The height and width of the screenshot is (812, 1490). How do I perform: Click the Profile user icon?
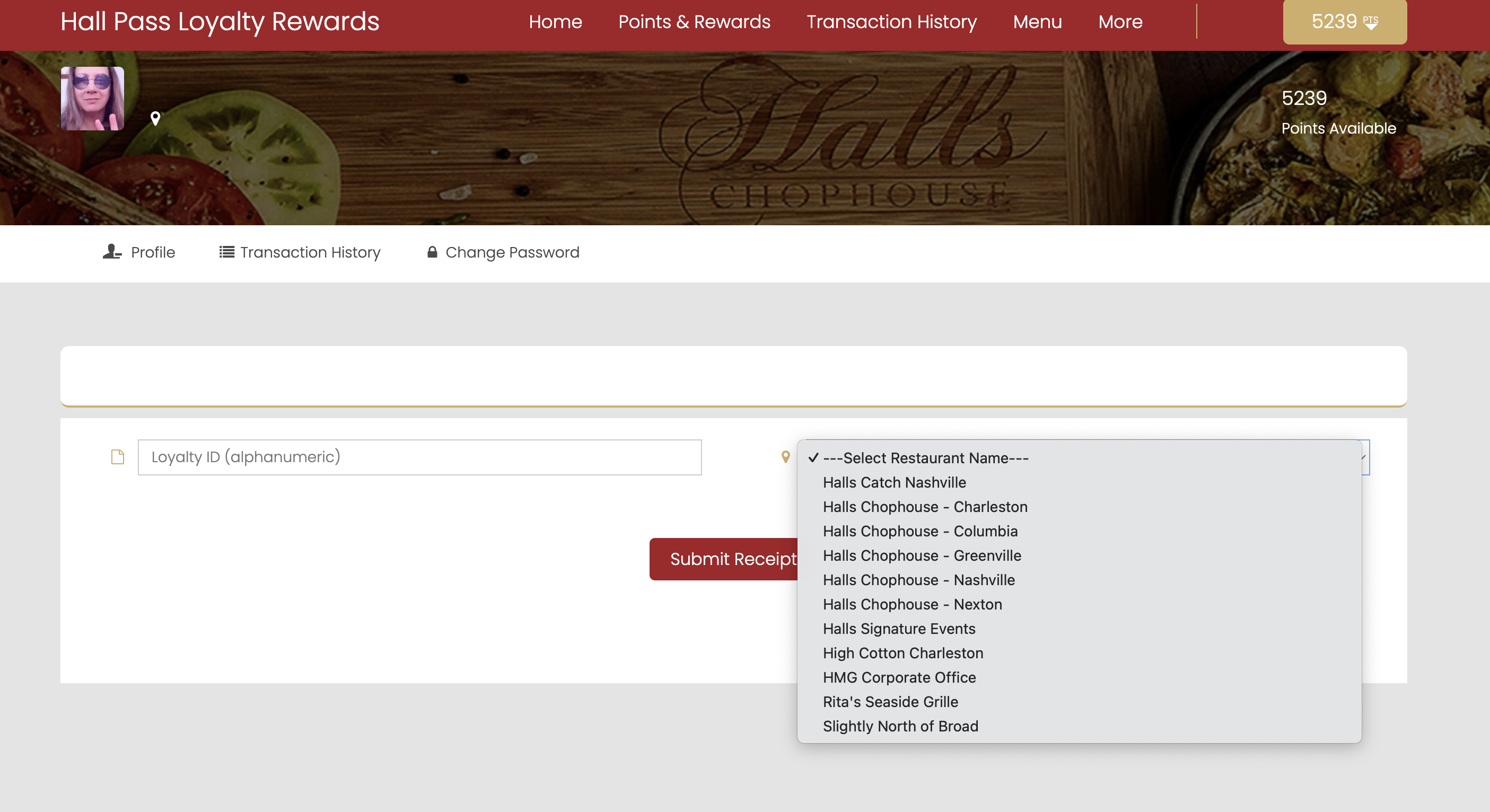112,252
